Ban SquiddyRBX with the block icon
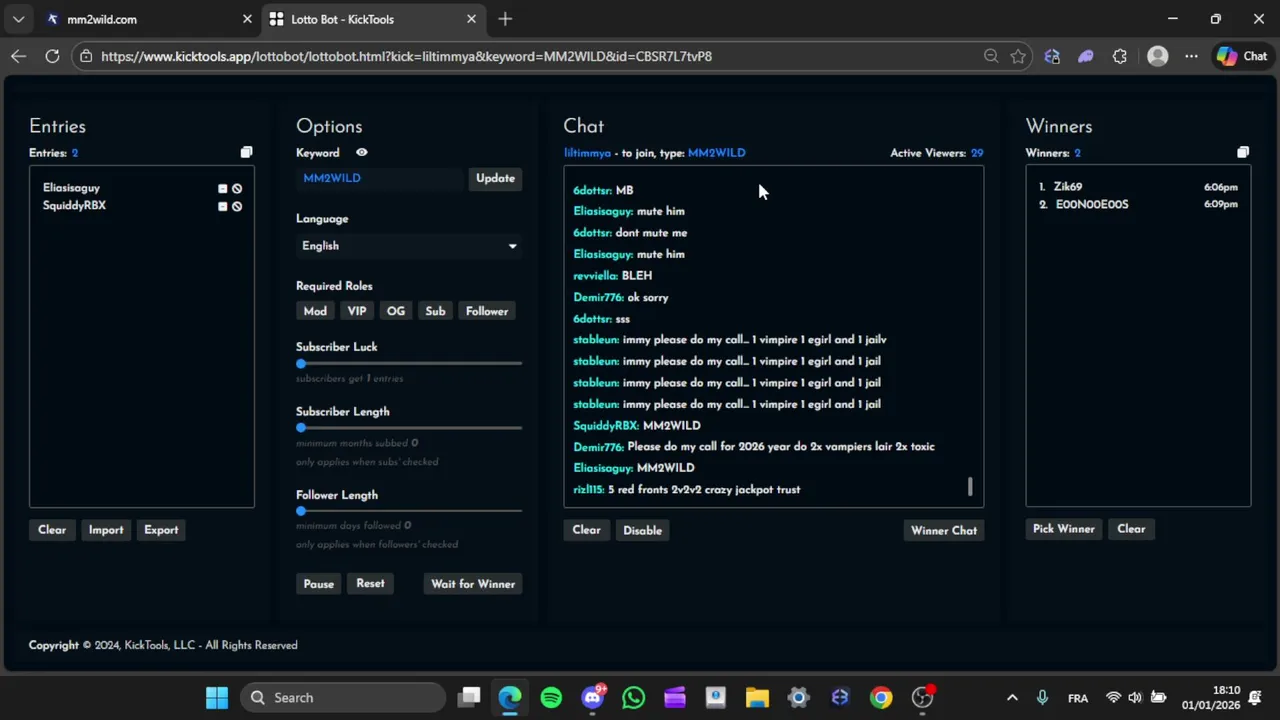Viewport: 1280px width, 720px height. click(237, 206)
